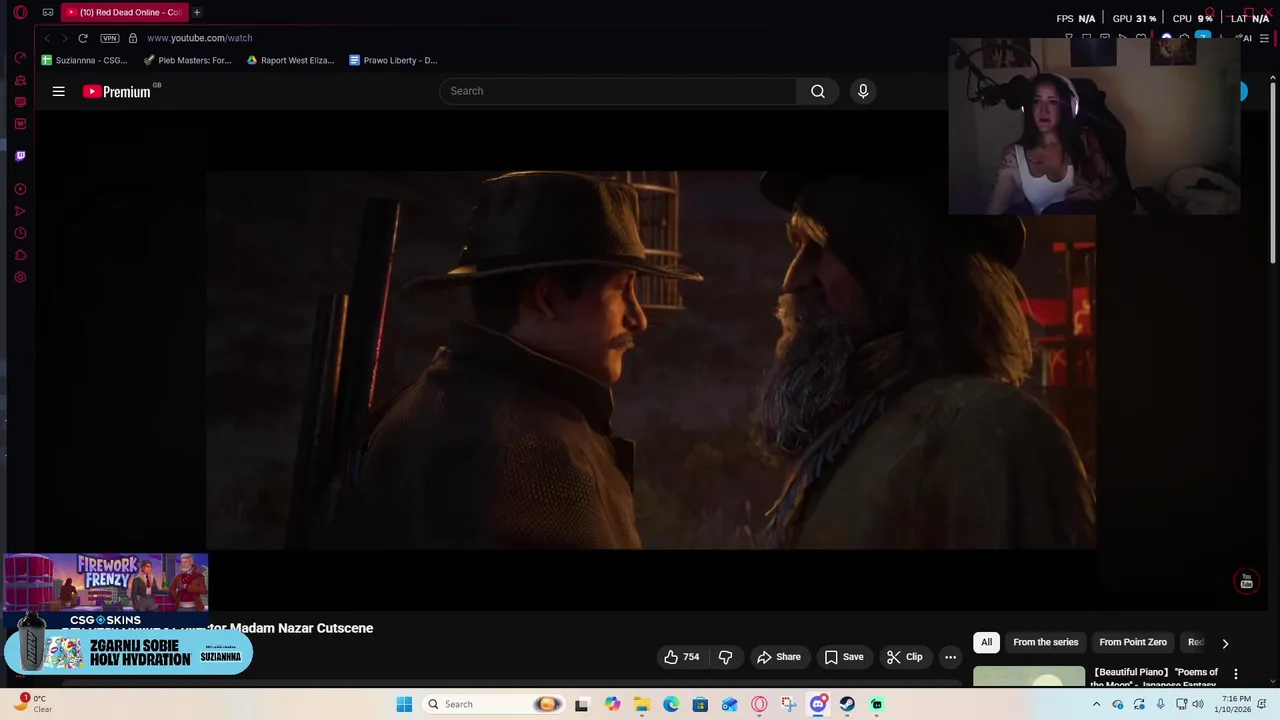This screenshot has width=1280, height=720.
Task: Open the paper-plane sidebar icon
Action: coord(20,211)
